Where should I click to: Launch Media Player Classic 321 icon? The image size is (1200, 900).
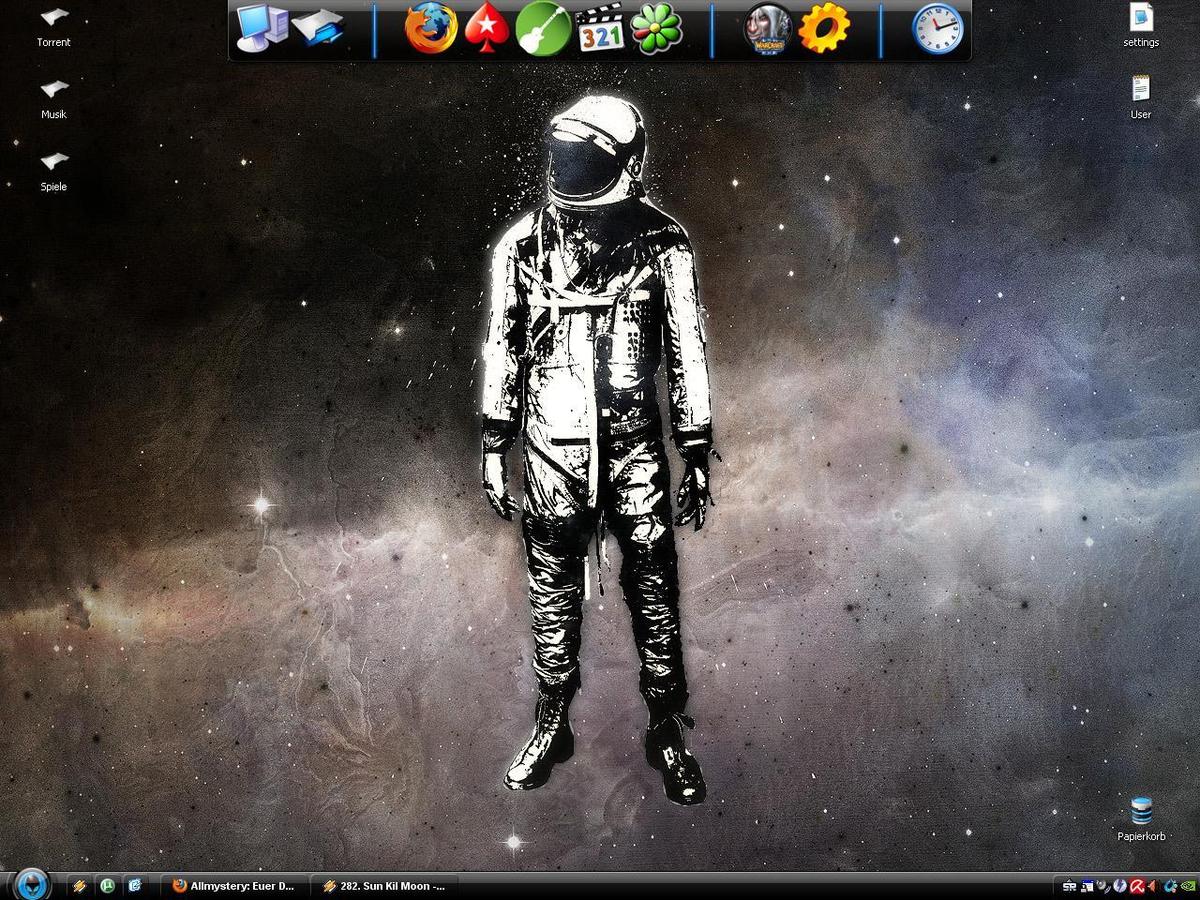click(601, 29)
